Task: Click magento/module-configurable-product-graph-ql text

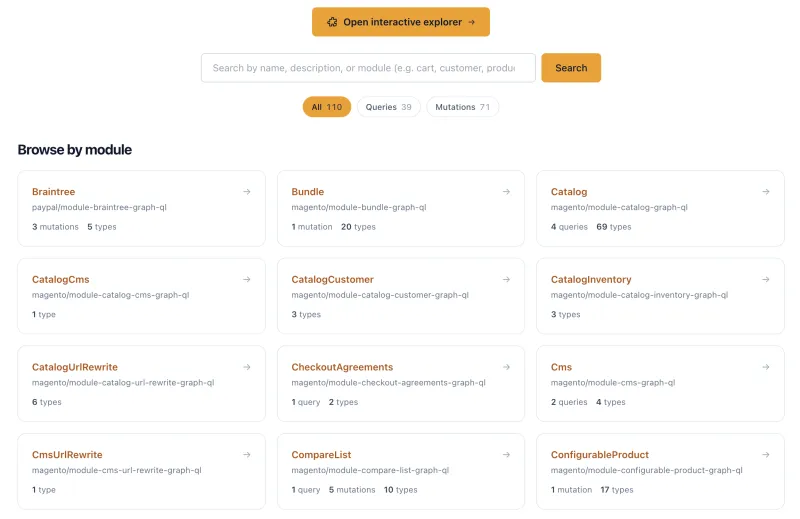Action: tap(646, 471)
